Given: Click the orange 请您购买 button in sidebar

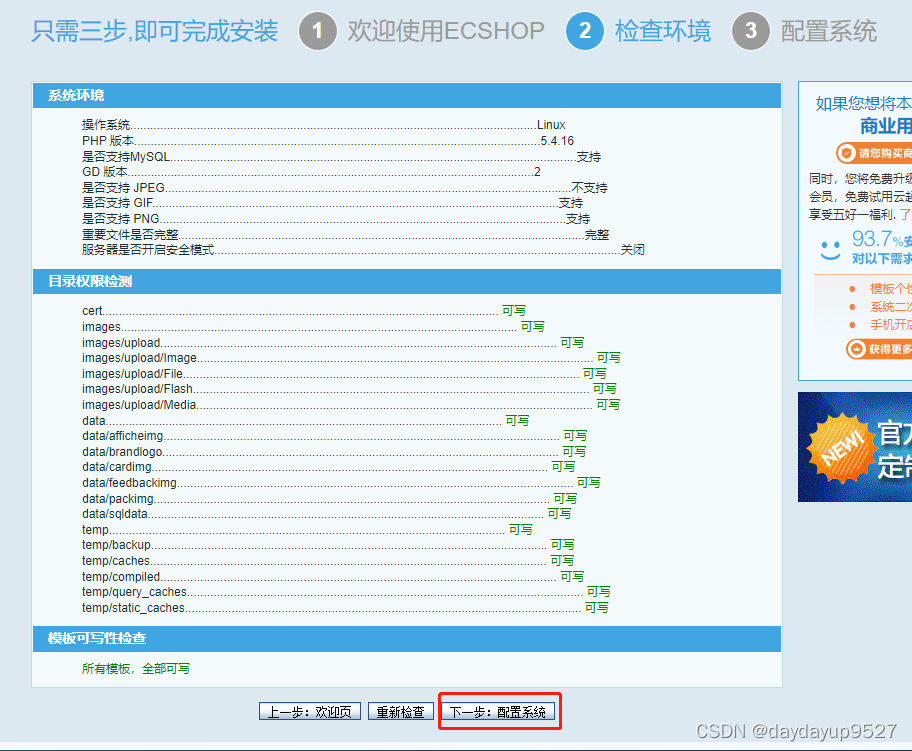Looking at the screenshot, I should pos(874,153).
